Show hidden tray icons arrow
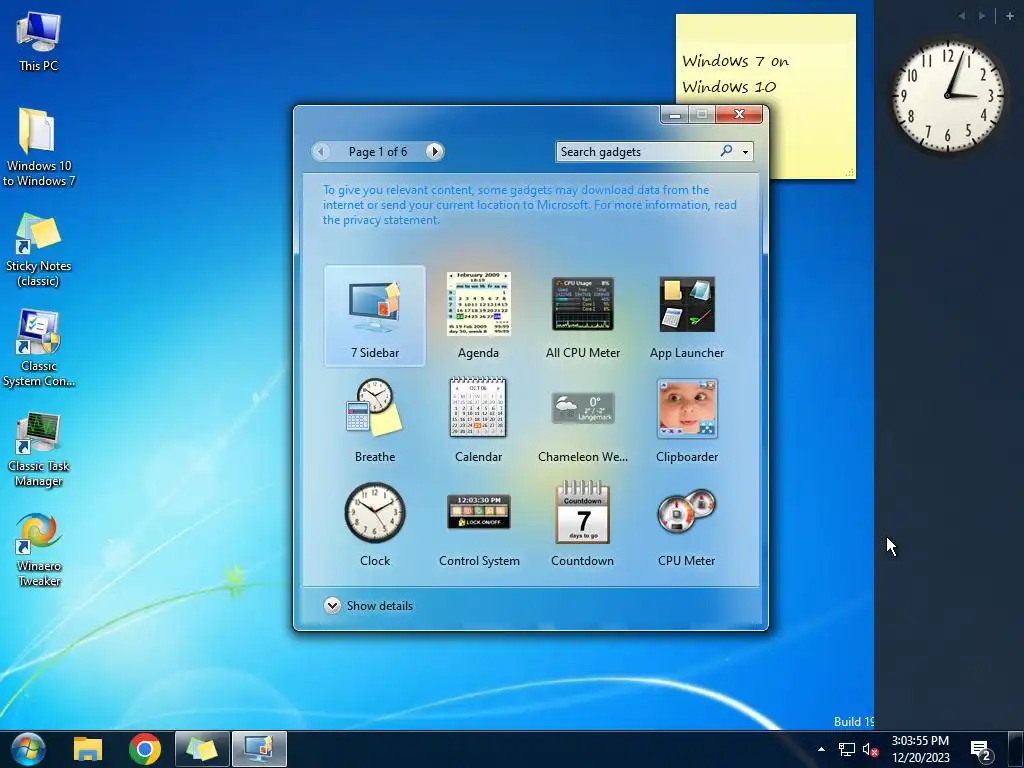 pyautogui.click(x=821, y=750)
